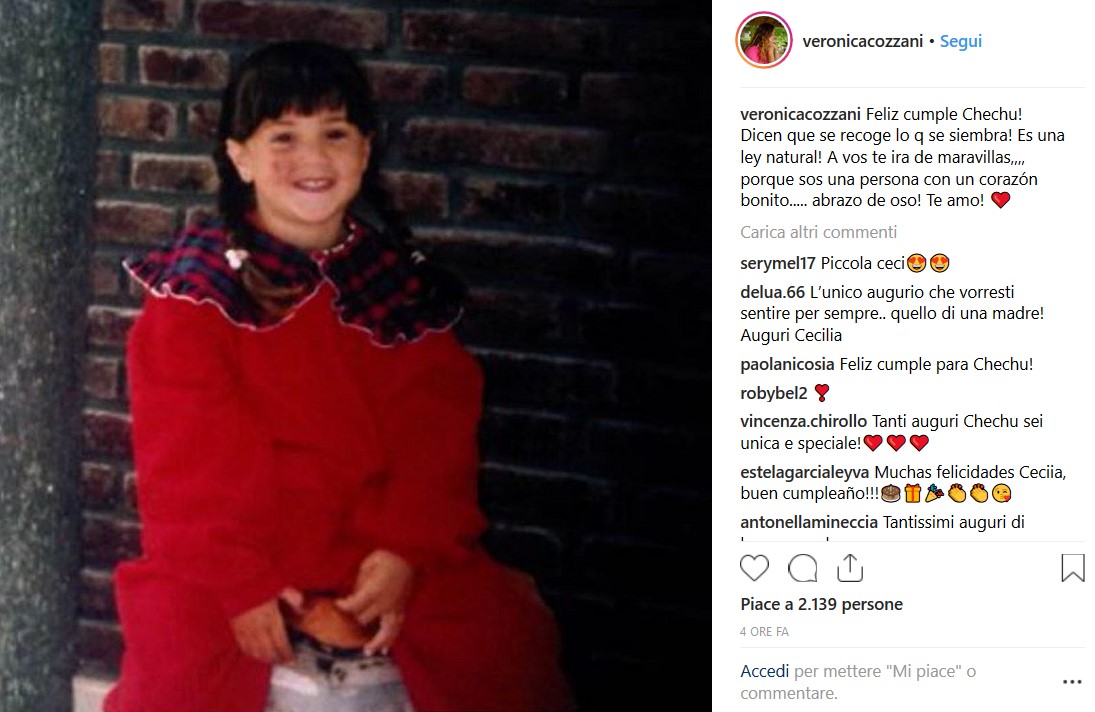Click the childhood photo of the girl

tap(356, 356)
